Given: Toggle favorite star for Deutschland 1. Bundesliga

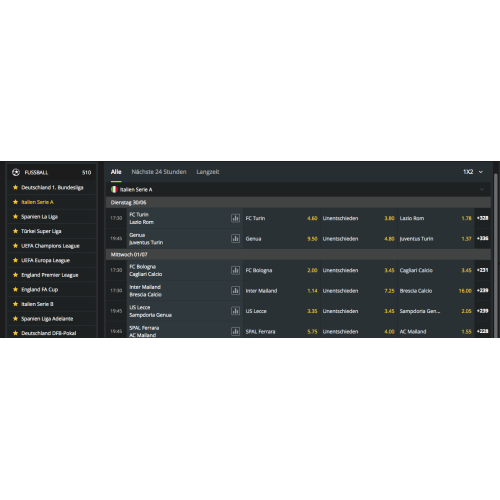Looking at the screenshot, I should (x=15, y=187).
